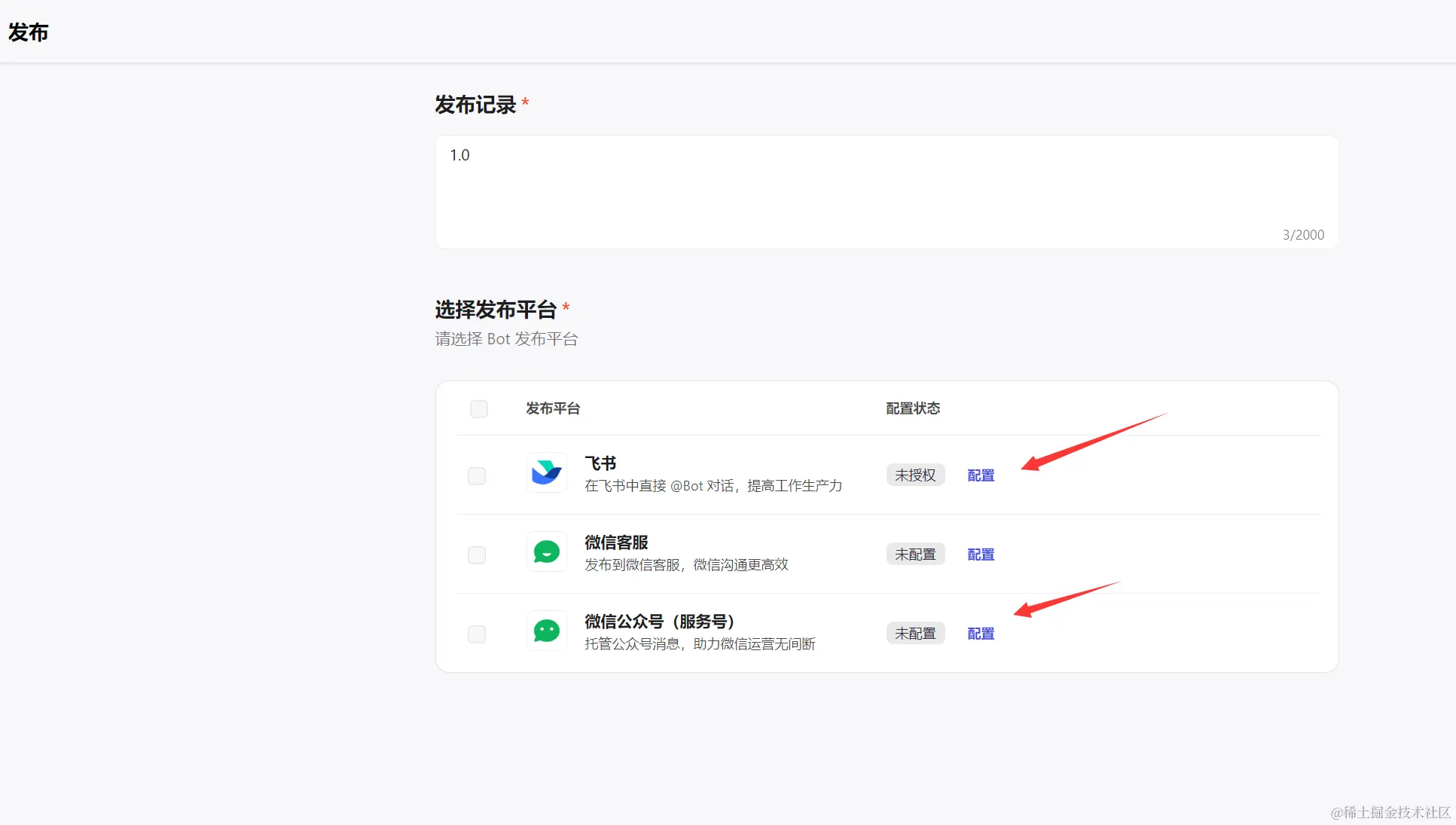Open 配置 link for 微信客服
Screen dimensions: 1456x825
click(981, 555)
